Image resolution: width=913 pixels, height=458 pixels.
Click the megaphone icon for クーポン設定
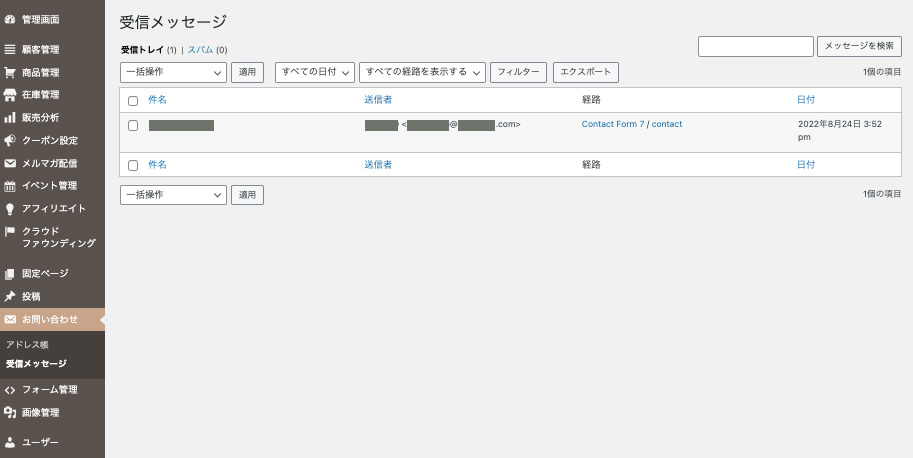[10, 140]
